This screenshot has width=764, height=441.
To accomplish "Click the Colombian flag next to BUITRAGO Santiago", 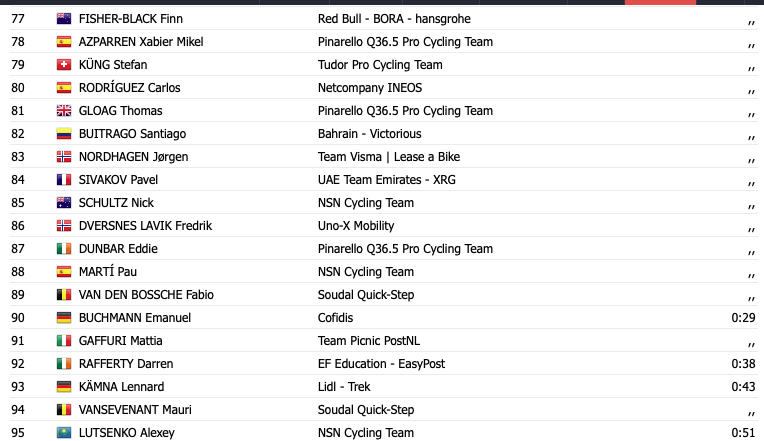I will [64, 134].
